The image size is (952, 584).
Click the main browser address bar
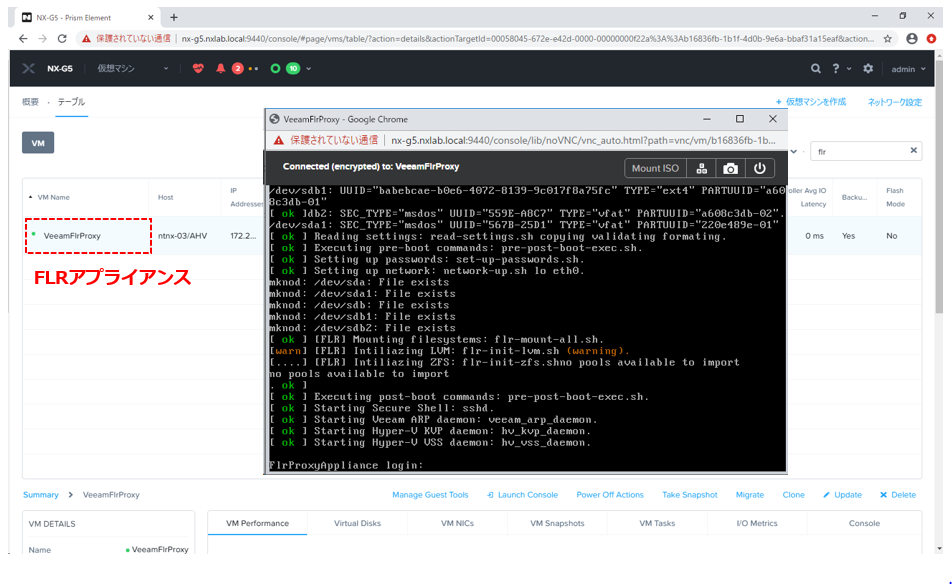tap(527, 38)
